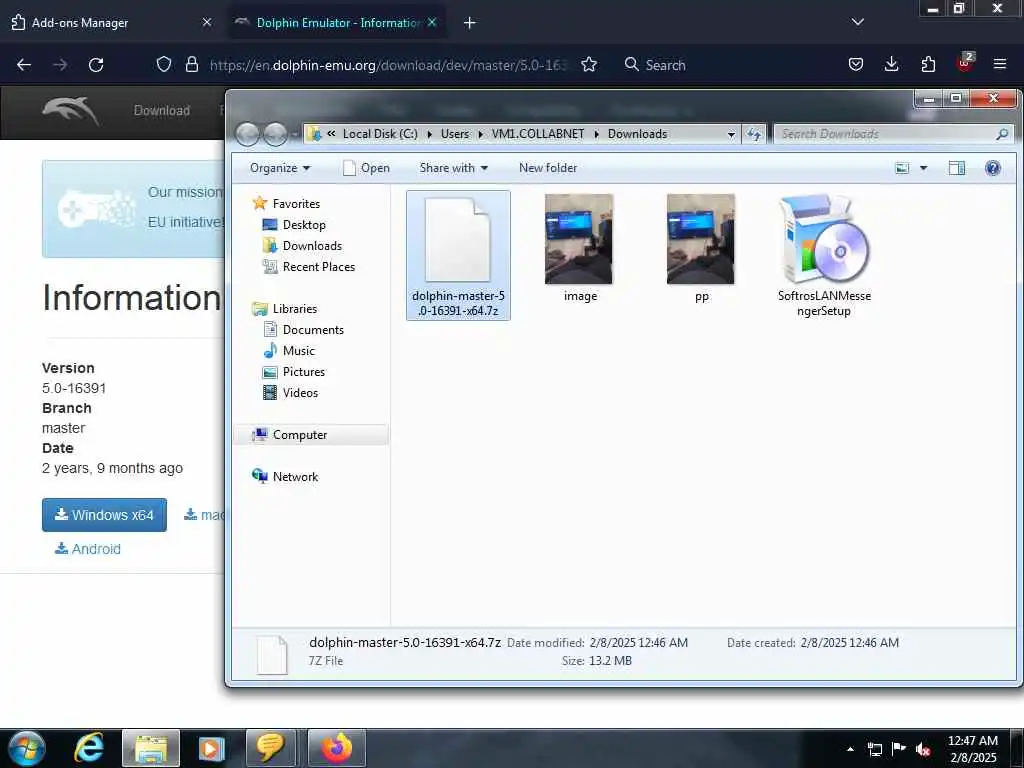This screenshot has height=768, width=1024.
Task: Click New folder in toolbar
Action: click(548, 168)
